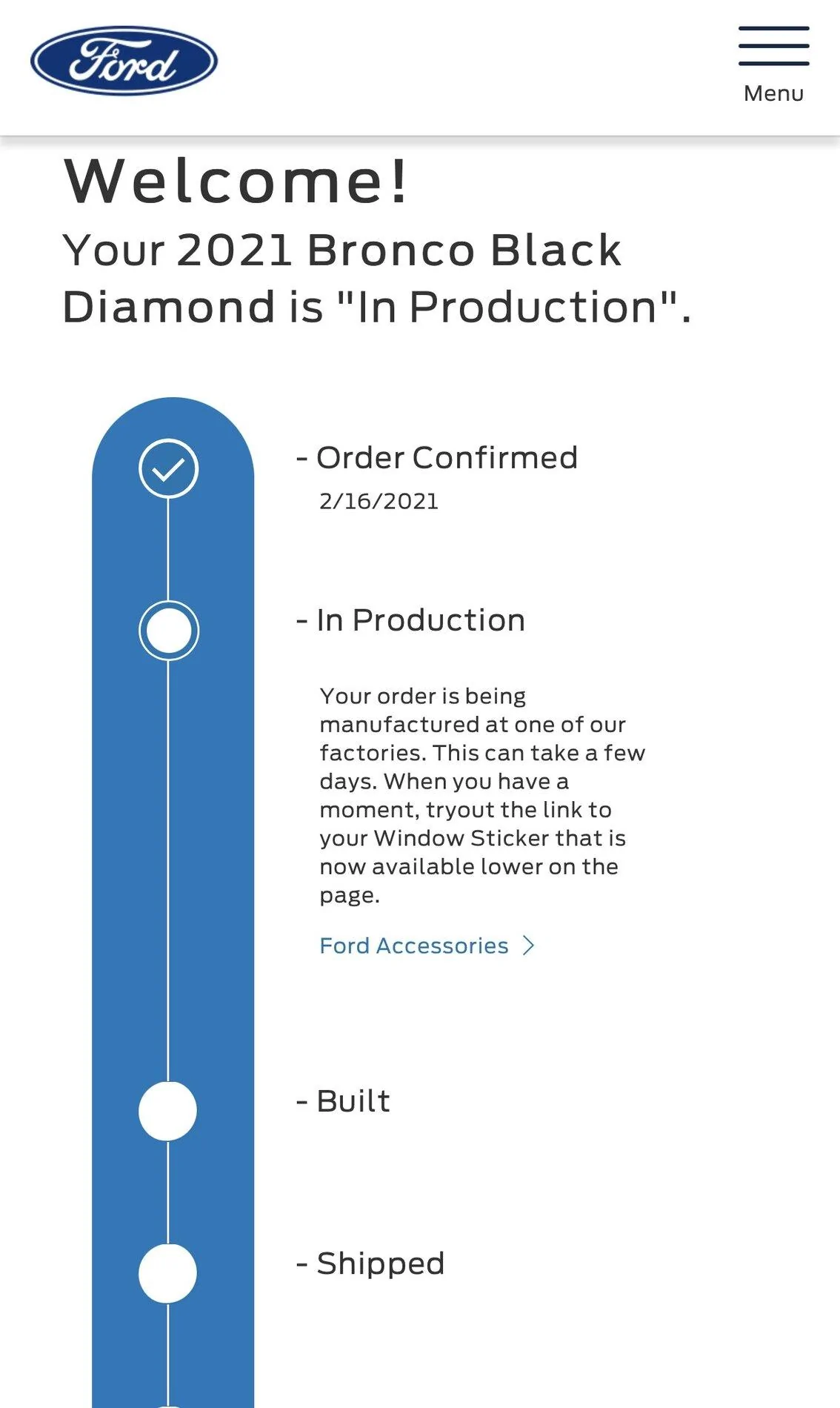Click the chevron beside Ford Accessories
The height and width of the screenshot is (1408, 840).
tap(528, 946)
